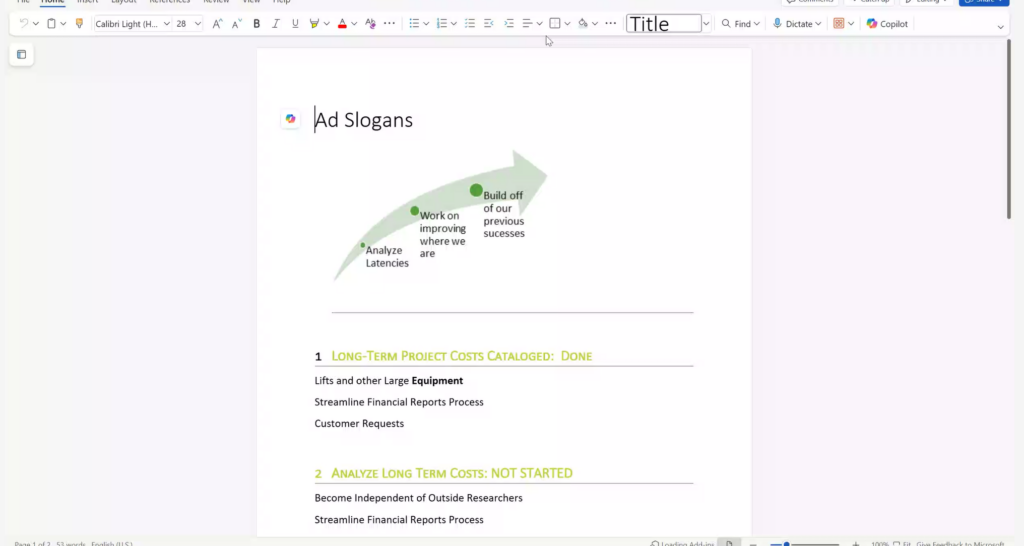This screenshot has width=1024, height=546.
Task: Open more paragraph options ellipsis
Action: coord(611,24)
